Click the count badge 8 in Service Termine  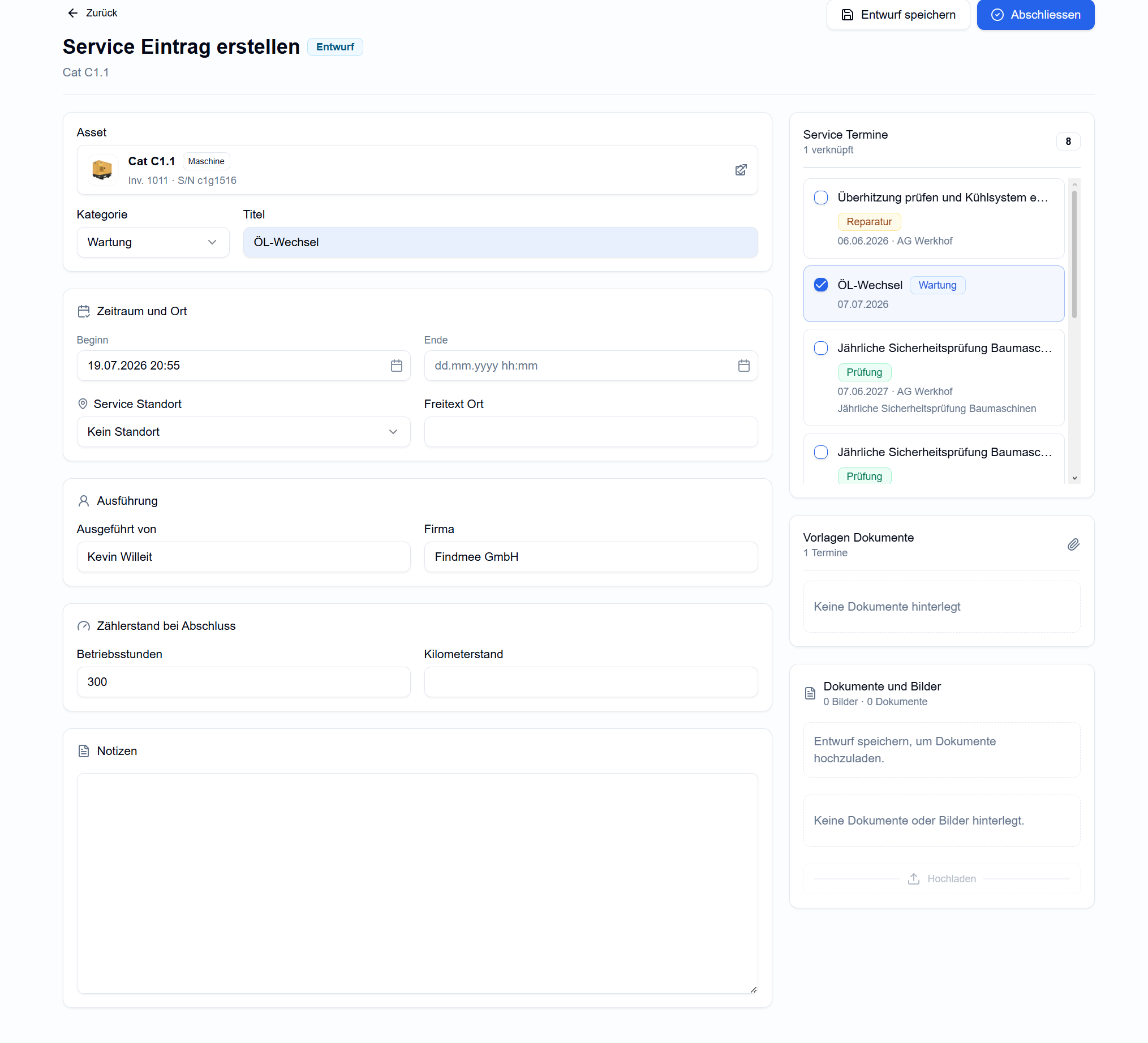1068,141
